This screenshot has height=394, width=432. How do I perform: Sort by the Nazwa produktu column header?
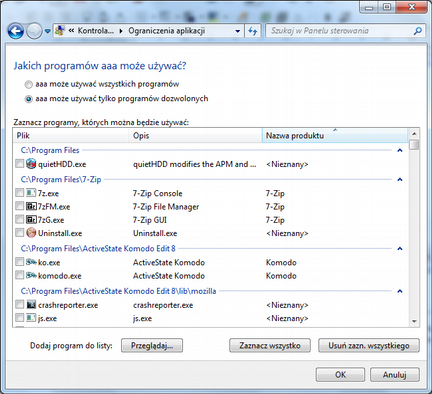point(335,136)
